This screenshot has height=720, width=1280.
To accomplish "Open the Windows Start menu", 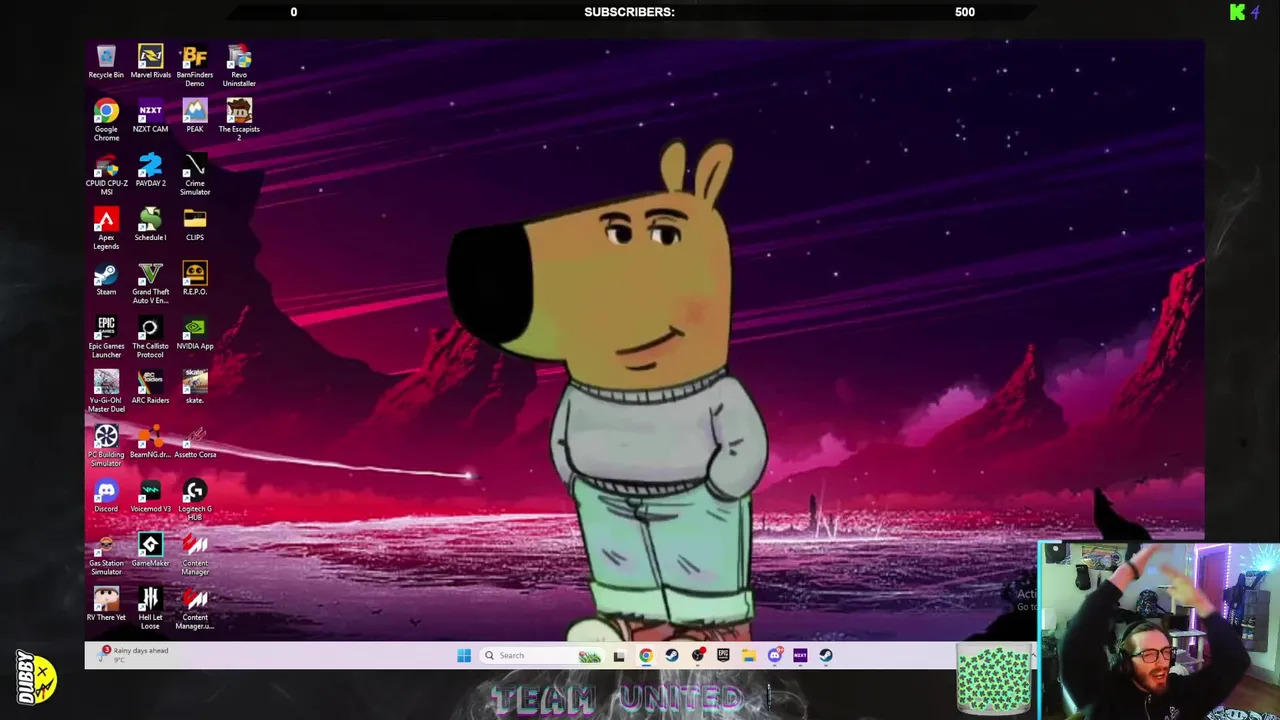I will (464, 656).
